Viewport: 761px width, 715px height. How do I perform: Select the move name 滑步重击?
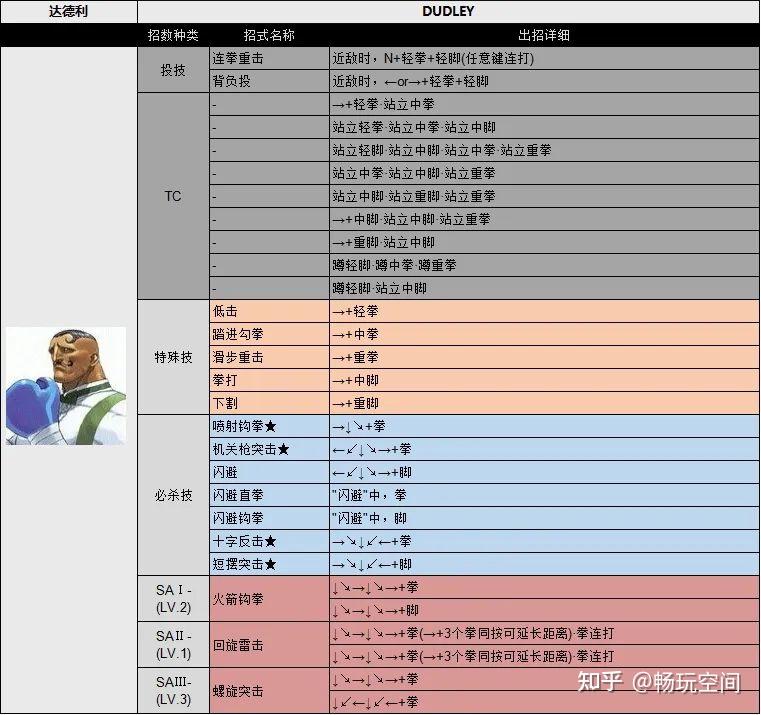click(x=238, y=357)
